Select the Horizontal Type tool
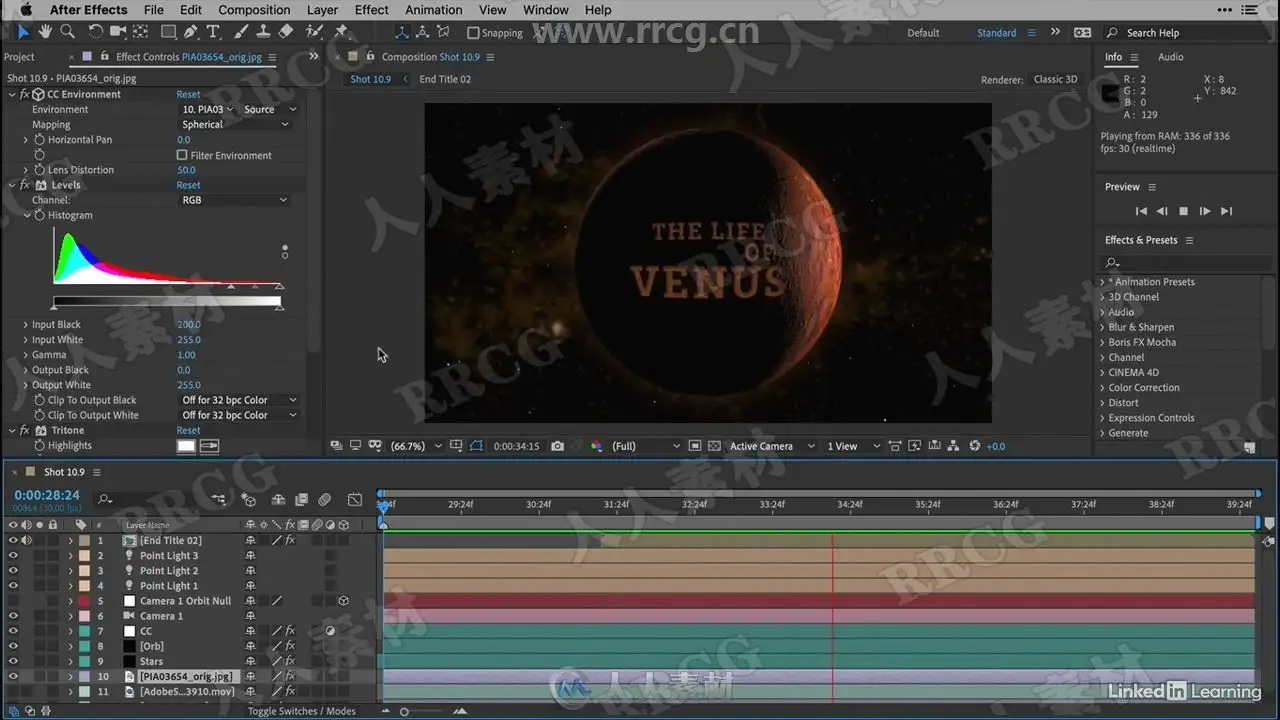Screen dimensions: 1280x720 [x=214, y=32]
